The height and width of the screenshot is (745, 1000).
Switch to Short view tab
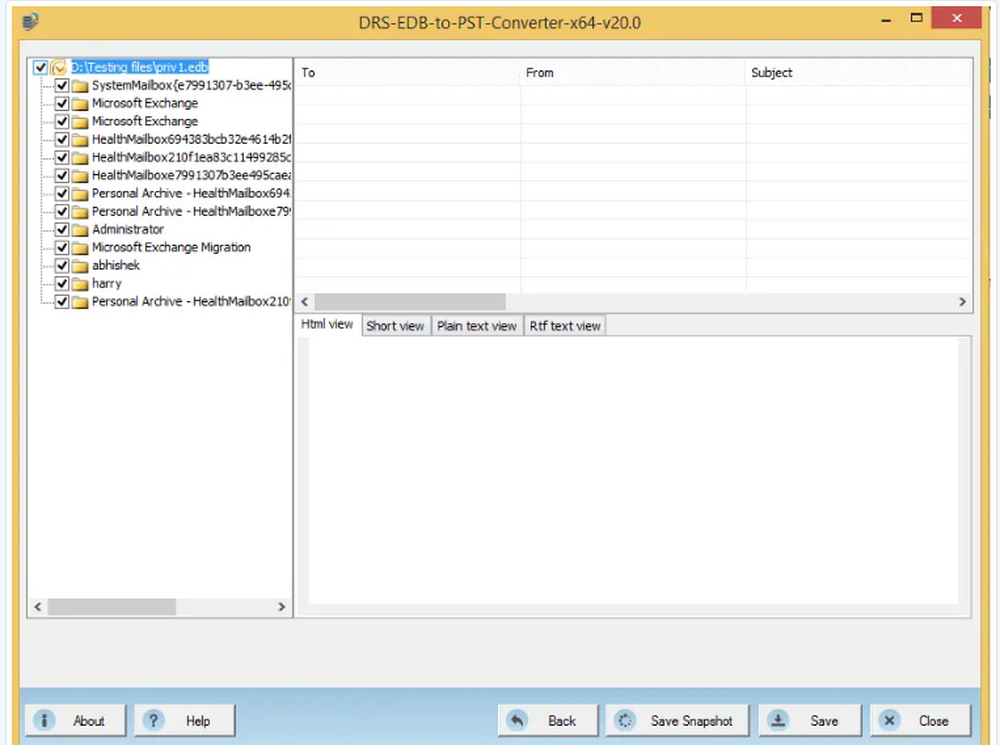click(x=395, y=326)
